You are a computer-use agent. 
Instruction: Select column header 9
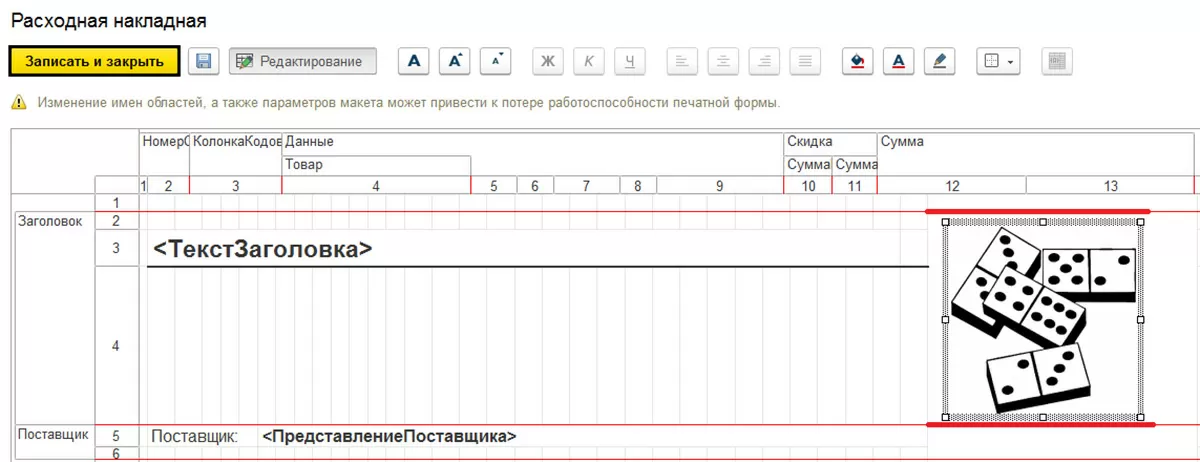coord(720,186)
